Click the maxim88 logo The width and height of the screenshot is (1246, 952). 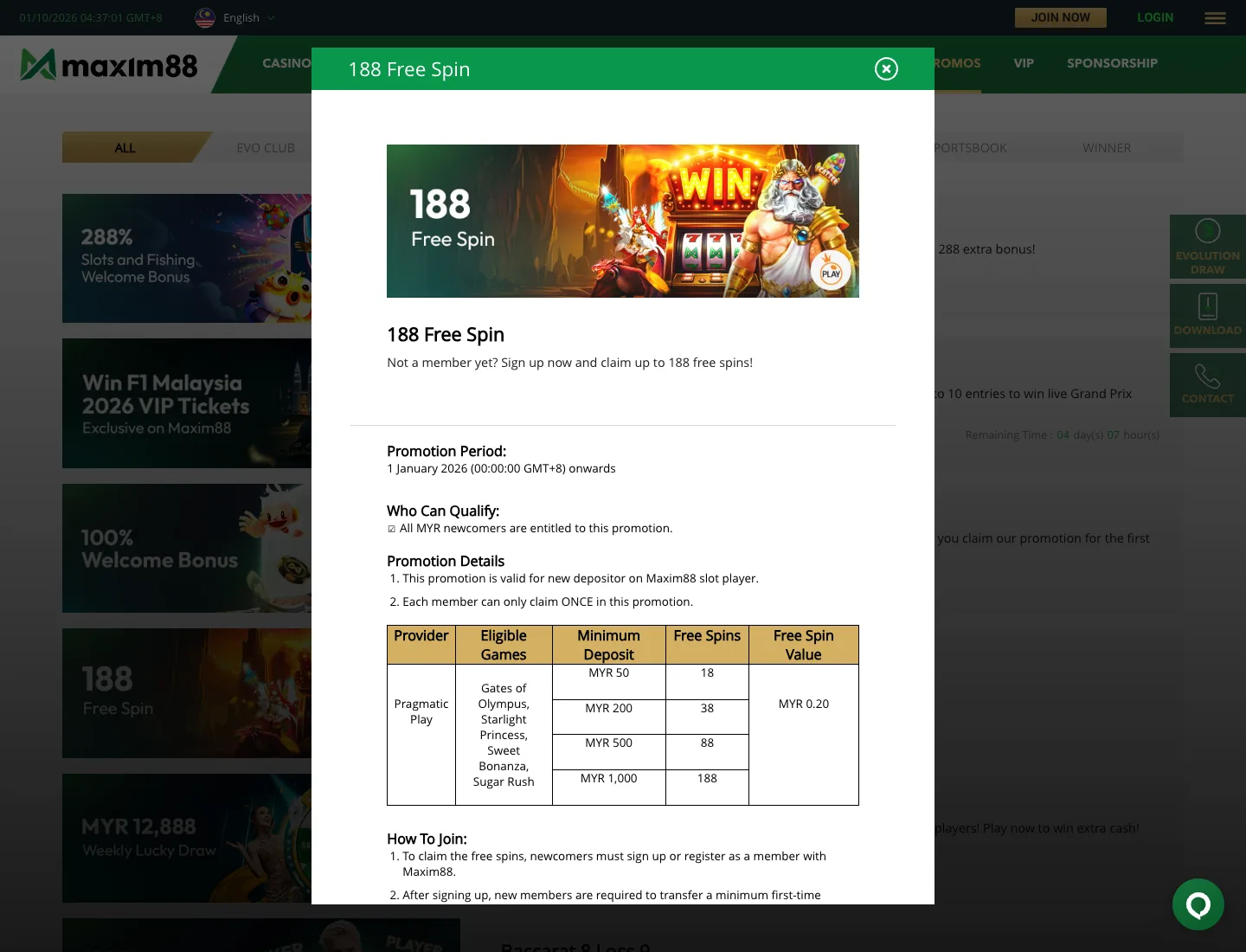(x=109, y=65)
